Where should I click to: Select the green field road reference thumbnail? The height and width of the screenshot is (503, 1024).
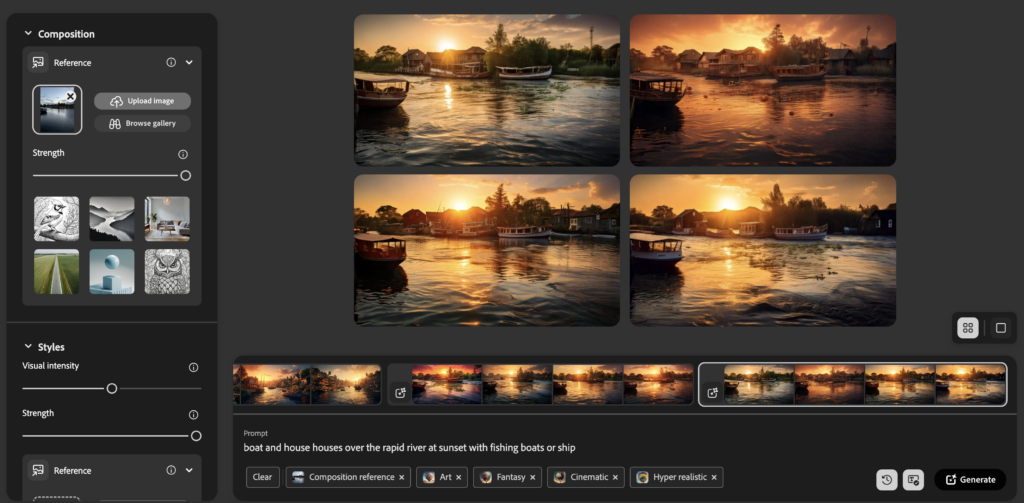pyautogui.click(x=56, y=271)
